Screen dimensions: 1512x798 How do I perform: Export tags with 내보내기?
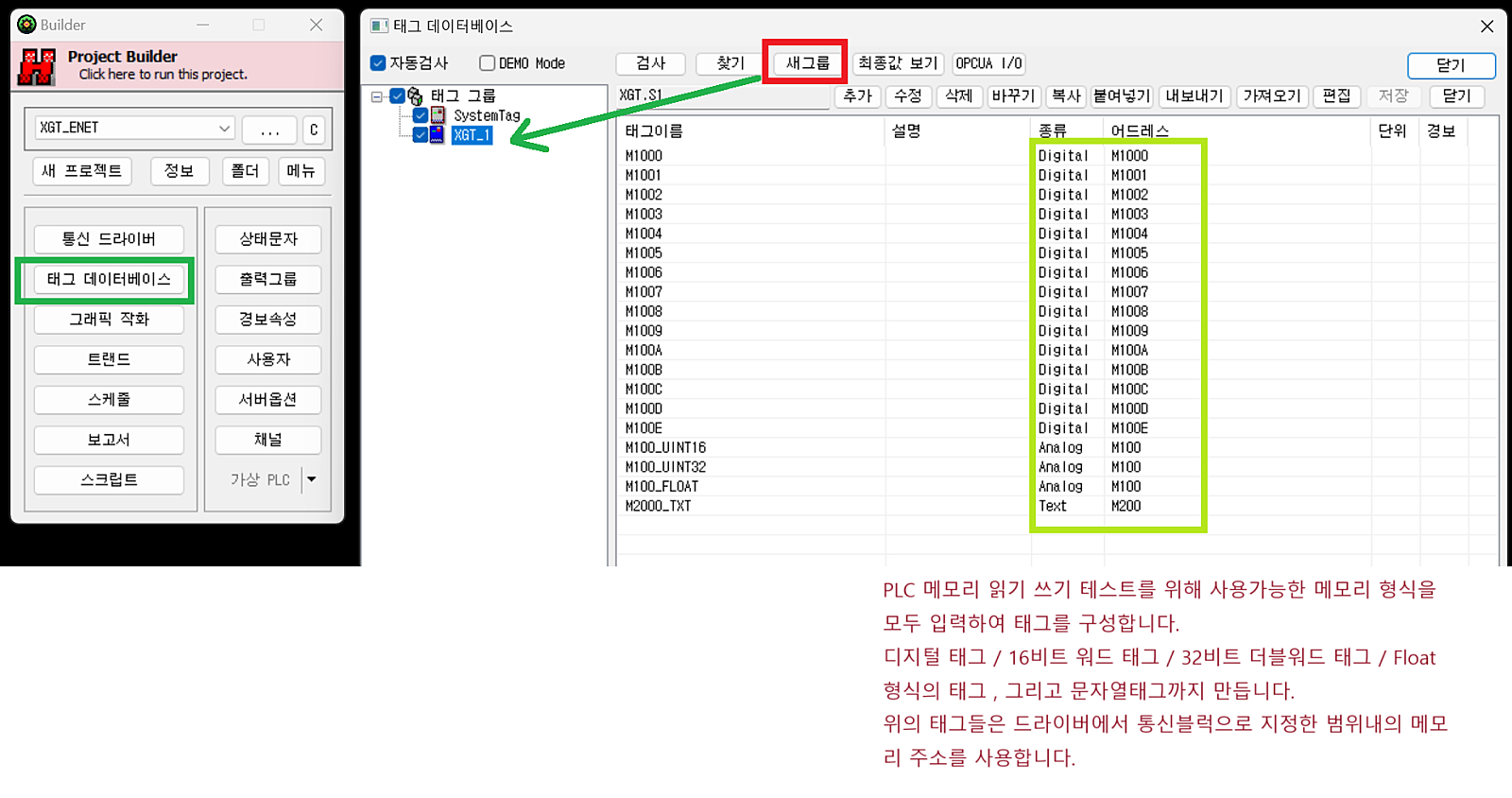(x=1194, y=96)
